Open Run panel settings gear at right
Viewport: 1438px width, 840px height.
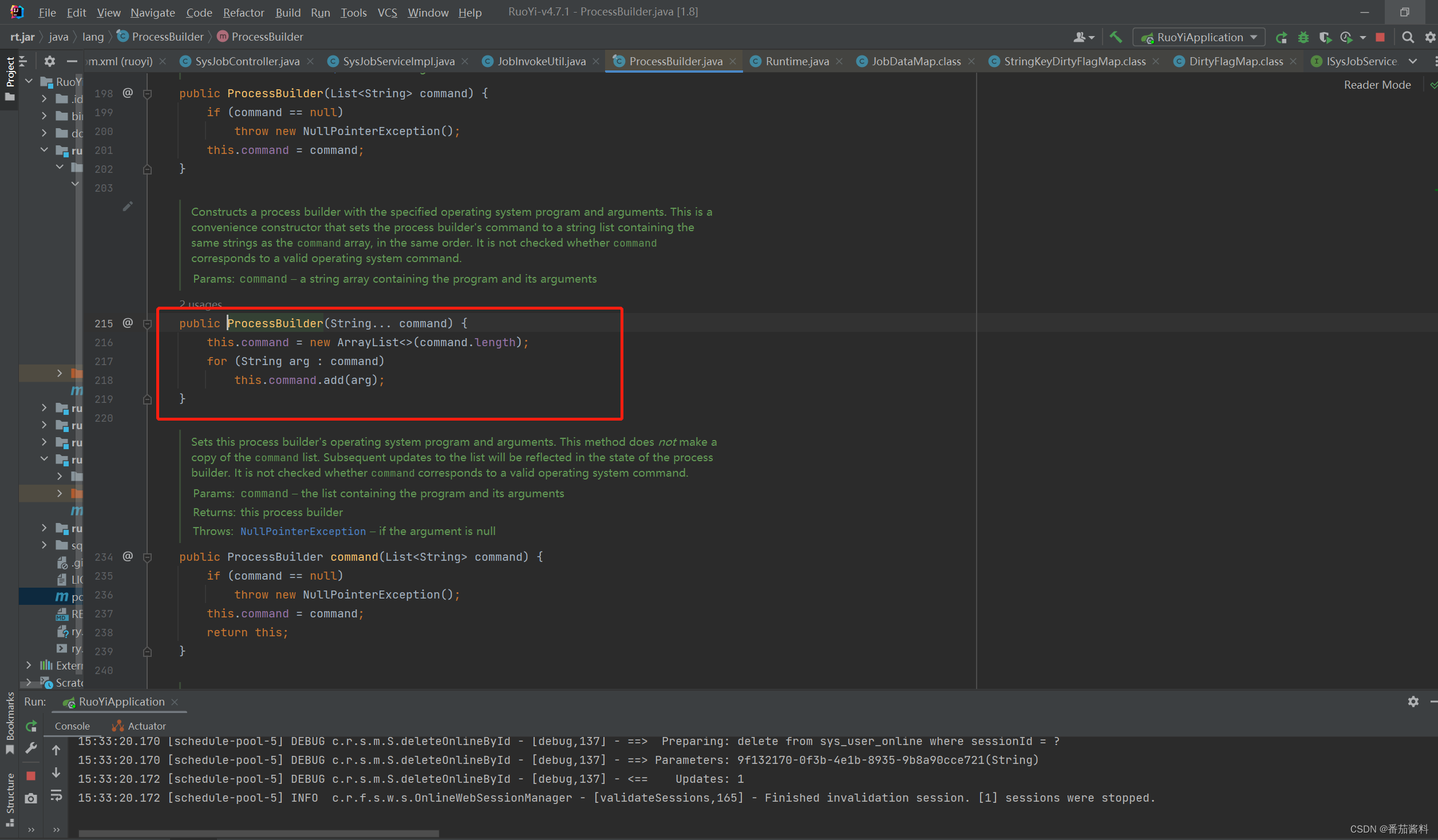tap(1413, 702)
